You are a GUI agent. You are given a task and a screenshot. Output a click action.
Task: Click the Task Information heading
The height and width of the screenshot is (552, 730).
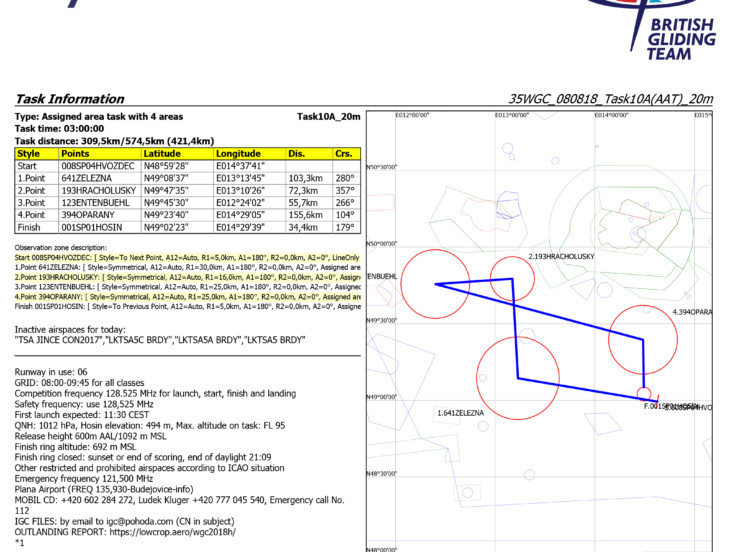pyautogui.click(x=69, y=99)
